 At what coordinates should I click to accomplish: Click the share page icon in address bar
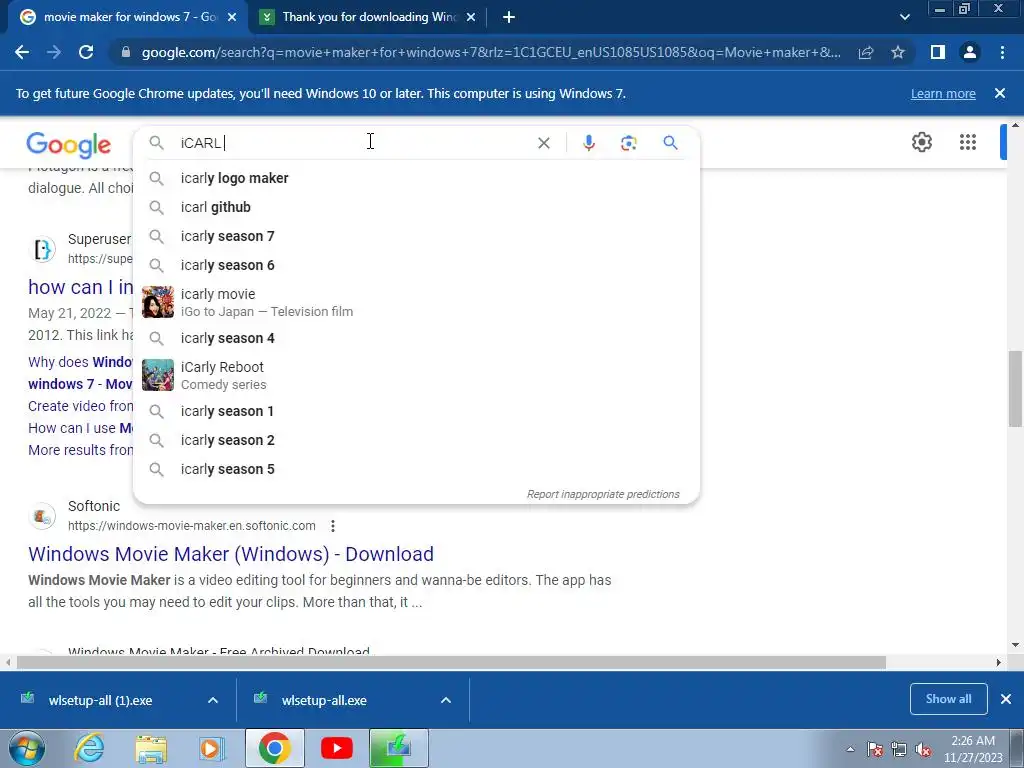click(x=866, y=52)
